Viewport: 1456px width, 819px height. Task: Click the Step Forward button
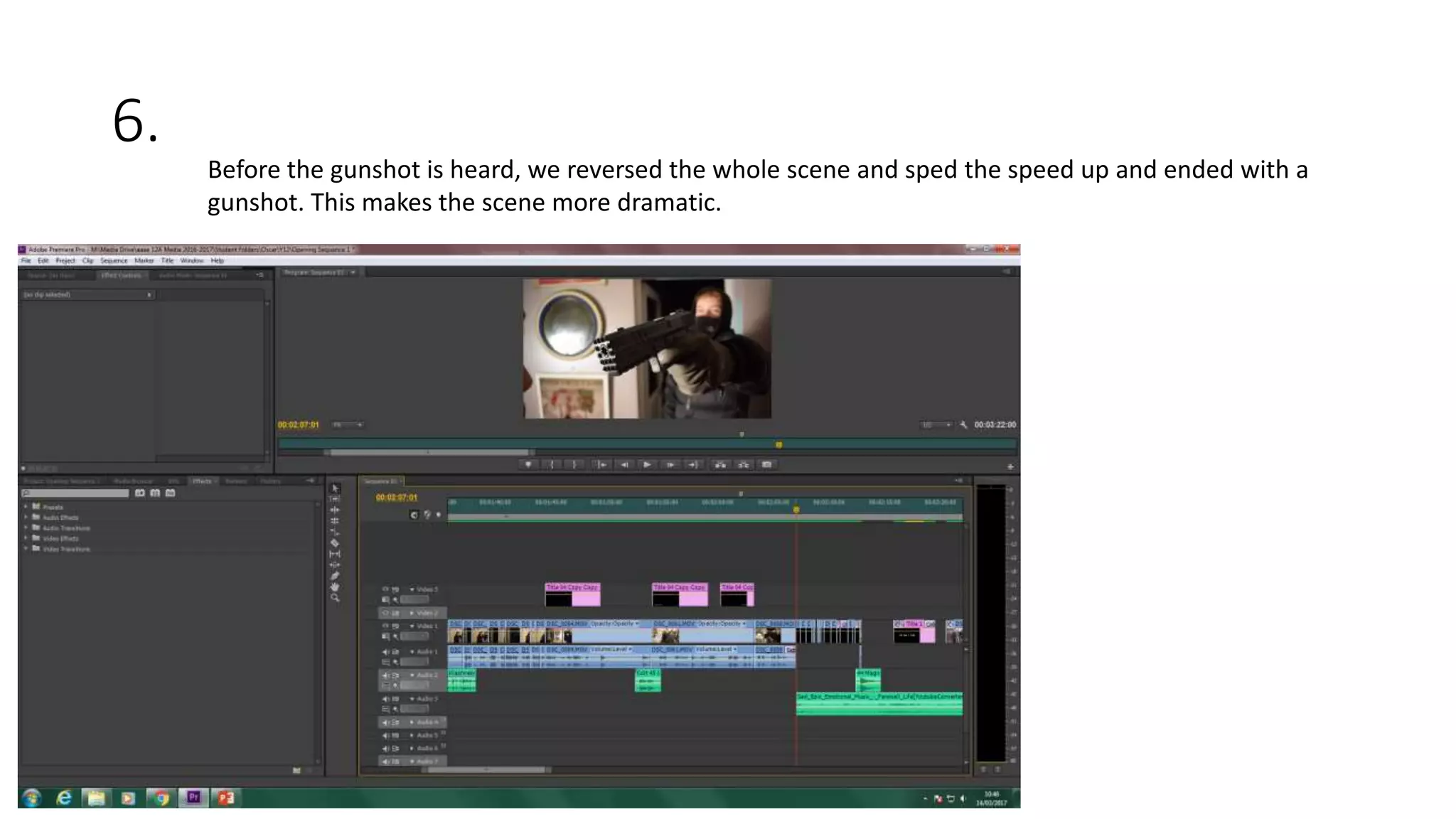point(670,465)
